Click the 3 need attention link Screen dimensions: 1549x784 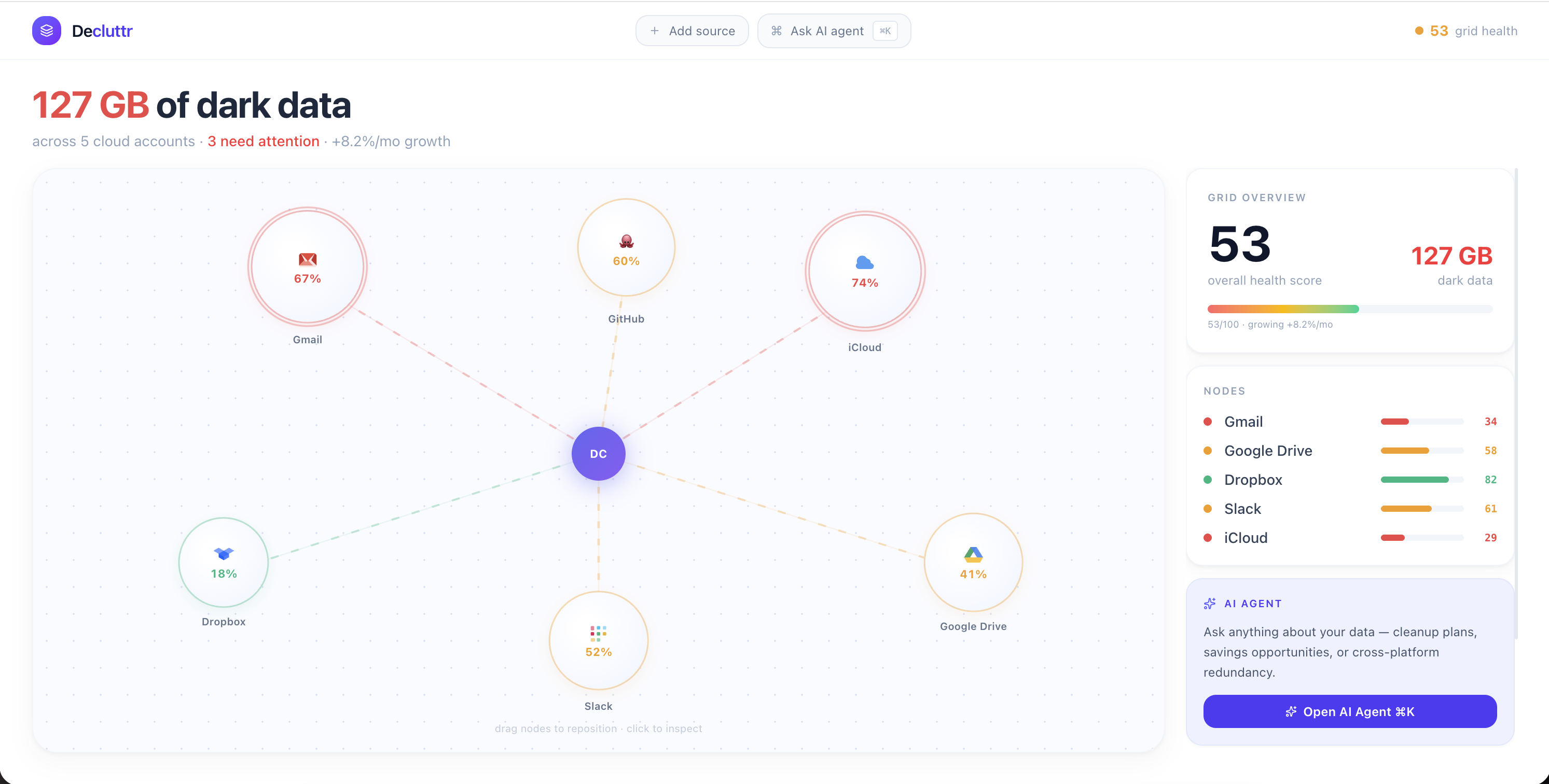point(264,141)
